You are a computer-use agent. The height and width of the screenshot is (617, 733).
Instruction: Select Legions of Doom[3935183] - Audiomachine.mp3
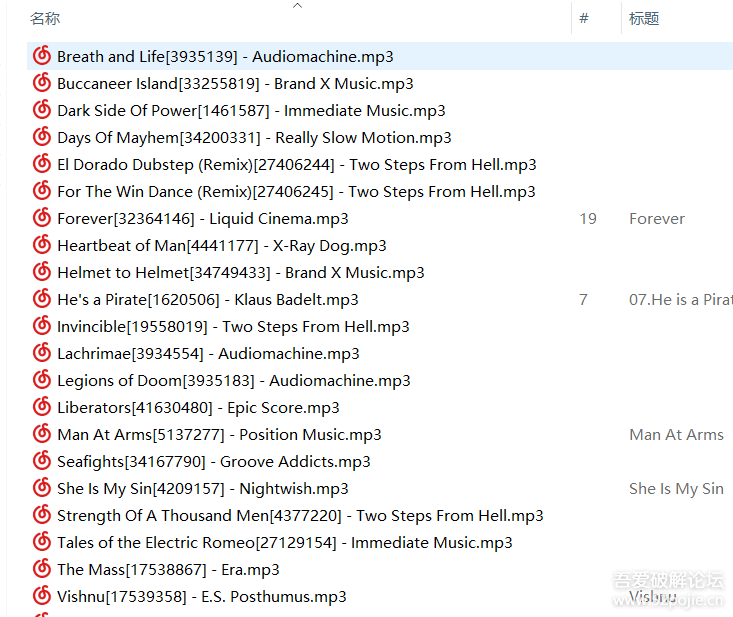click(x=234, y=381)
